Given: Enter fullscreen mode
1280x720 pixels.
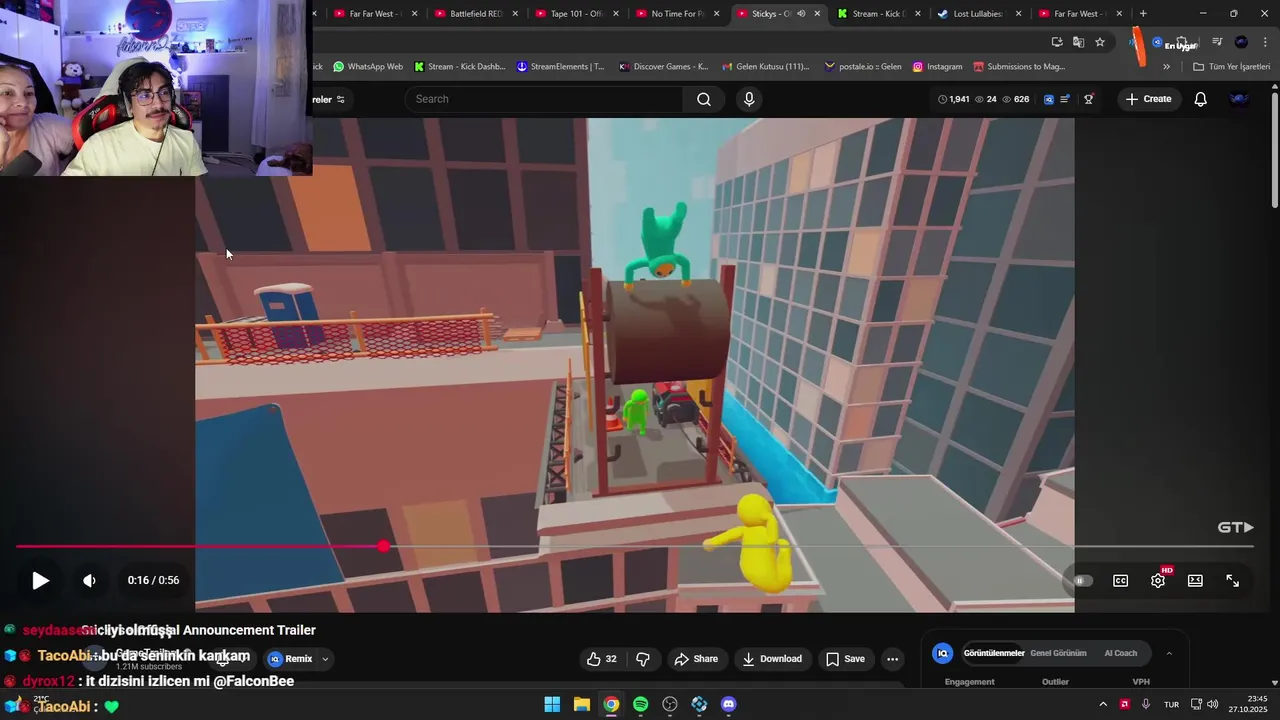Looking at the screenshot, I should point(1233,581).
